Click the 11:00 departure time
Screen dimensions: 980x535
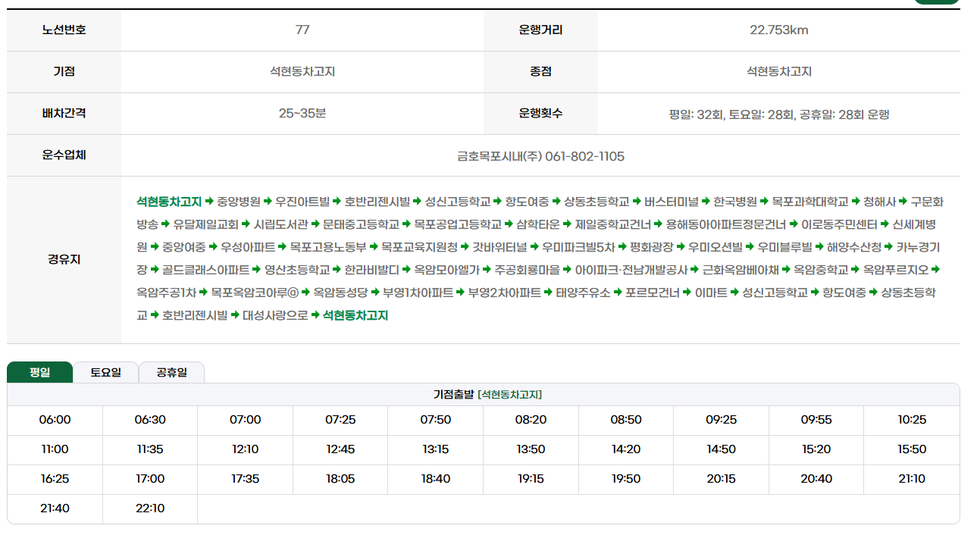[55, 449]
